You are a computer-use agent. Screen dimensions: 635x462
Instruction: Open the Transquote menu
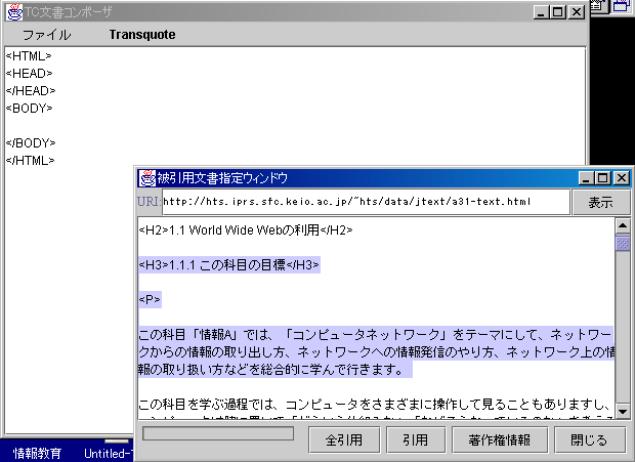point(142,35)
